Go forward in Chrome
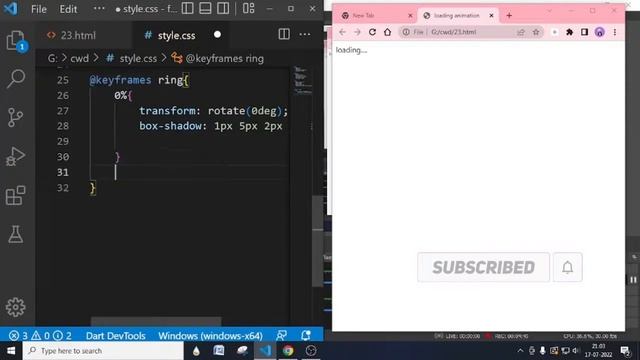Viewport: 640px width, 360px height. tap(357, 32)
